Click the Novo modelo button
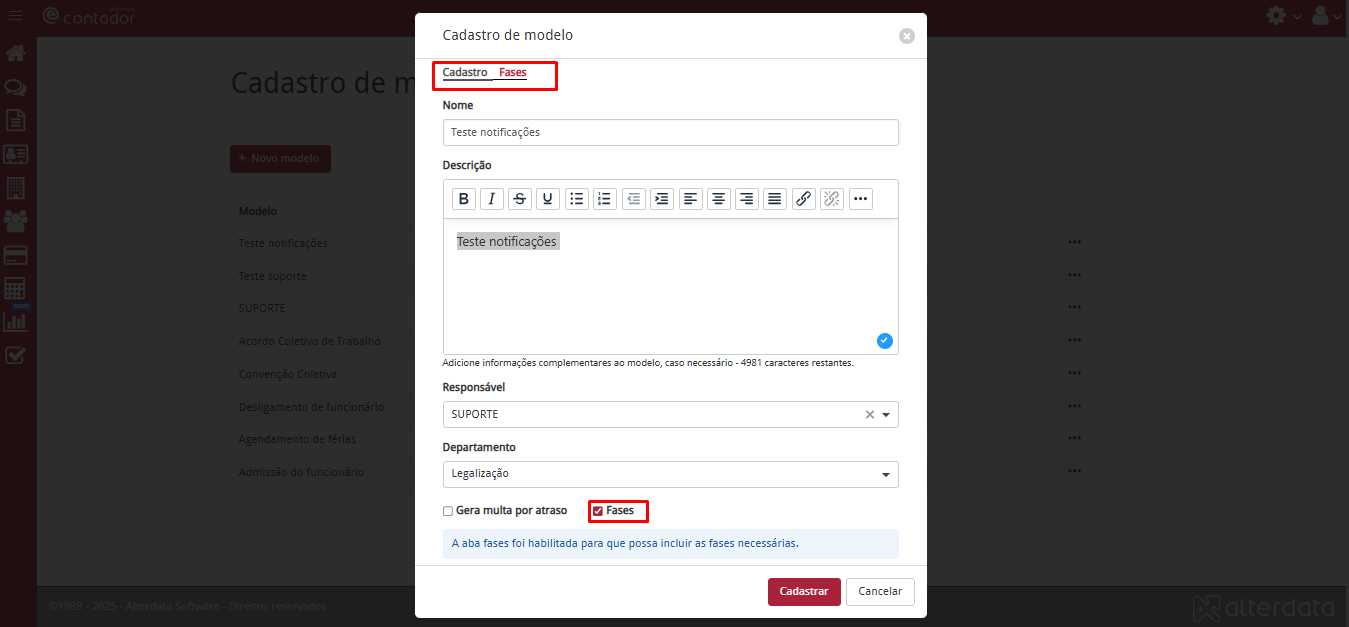This screenshot has height=627, width=1349. tap(280, 159)
